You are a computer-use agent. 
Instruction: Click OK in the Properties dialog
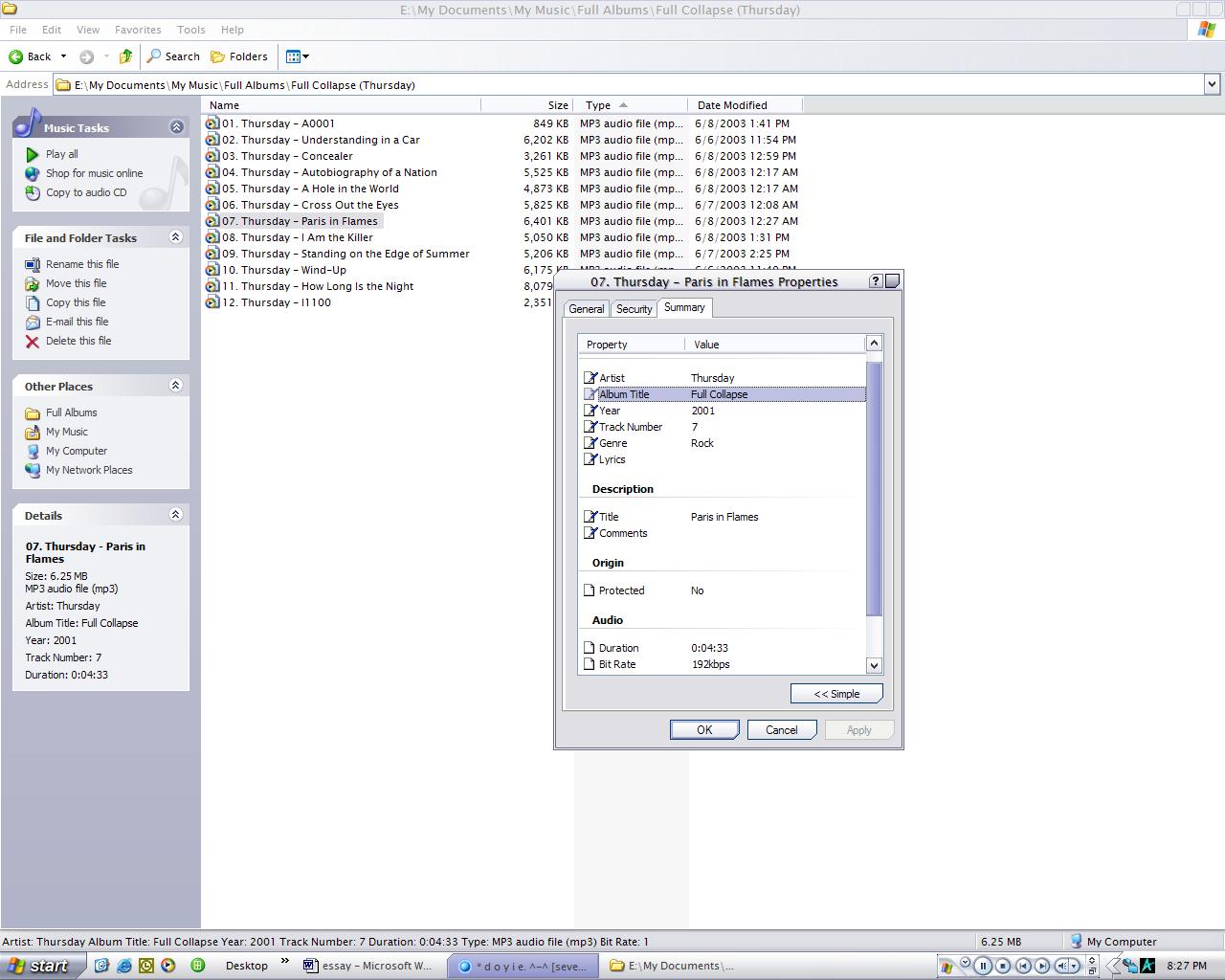coord(704,730)
